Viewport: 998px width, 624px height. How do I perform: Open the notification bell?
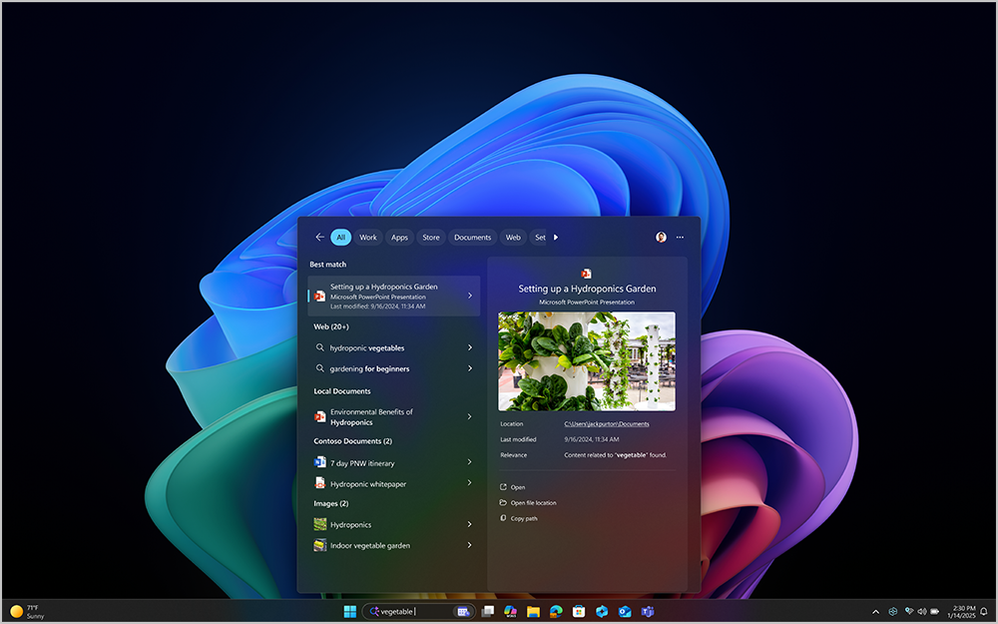coord(984,611)
